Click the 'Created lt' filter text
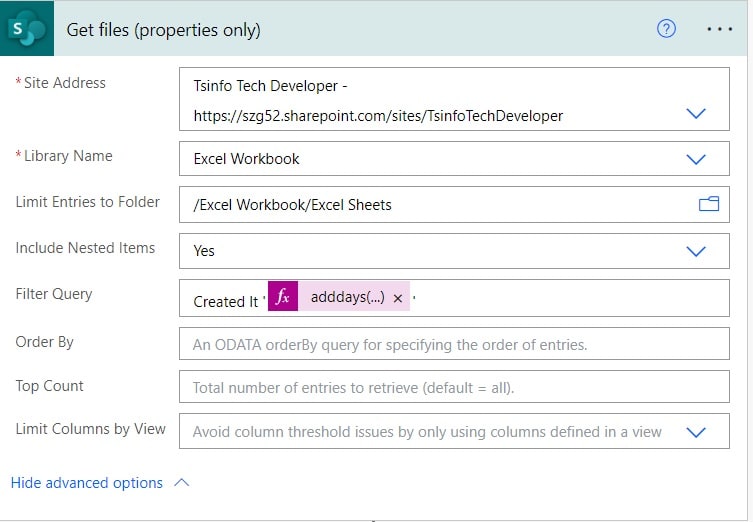The height and width of the screenshot is (522, 753). 226,302
